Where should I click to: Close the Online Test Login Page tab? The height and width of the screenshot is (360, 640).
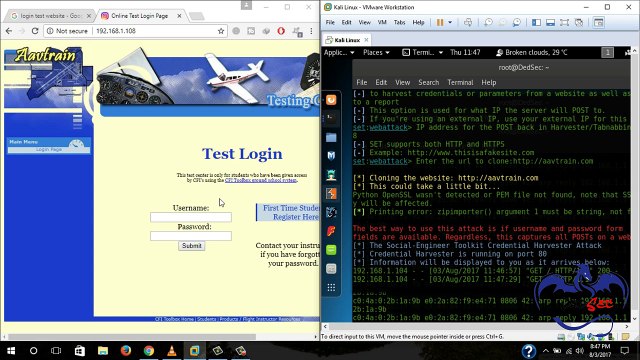point(179,16)
